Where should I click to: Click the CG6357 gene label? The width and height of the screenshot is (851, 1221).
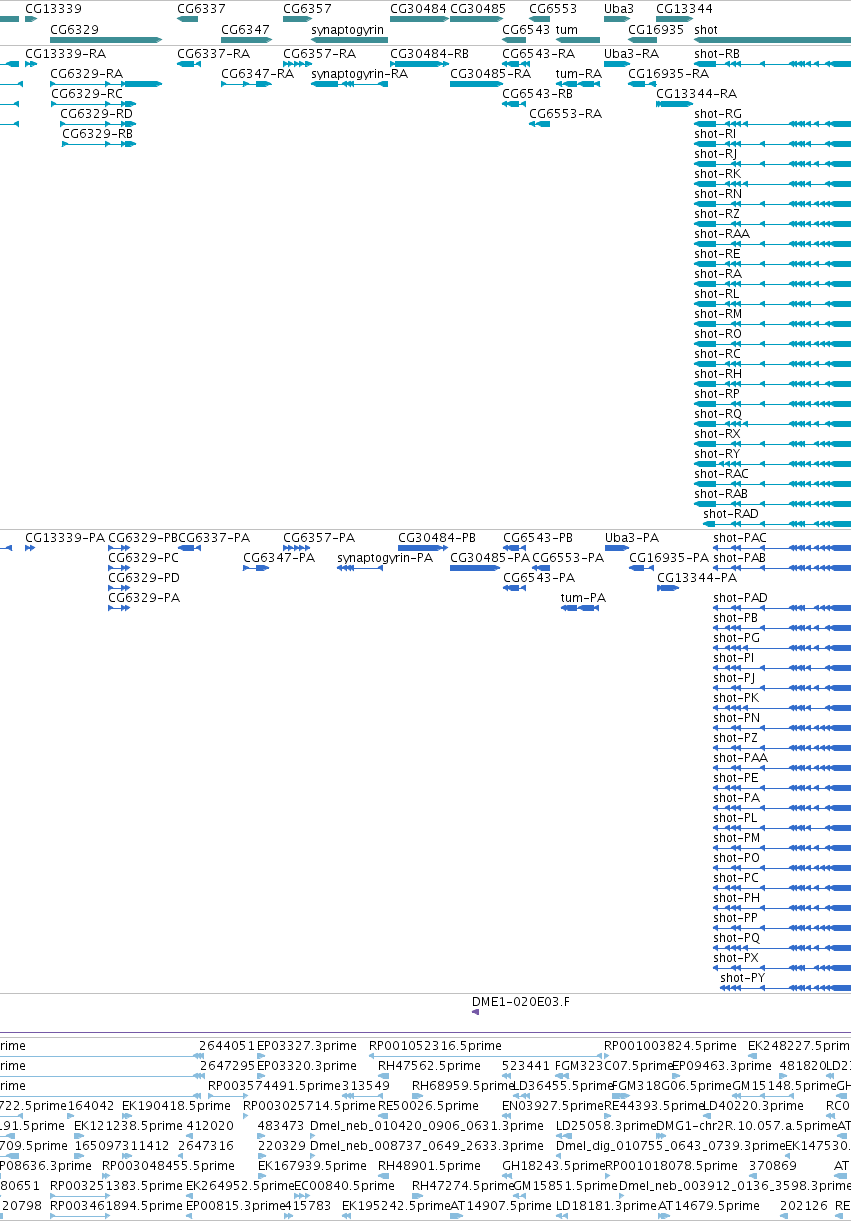click(307, 9)
